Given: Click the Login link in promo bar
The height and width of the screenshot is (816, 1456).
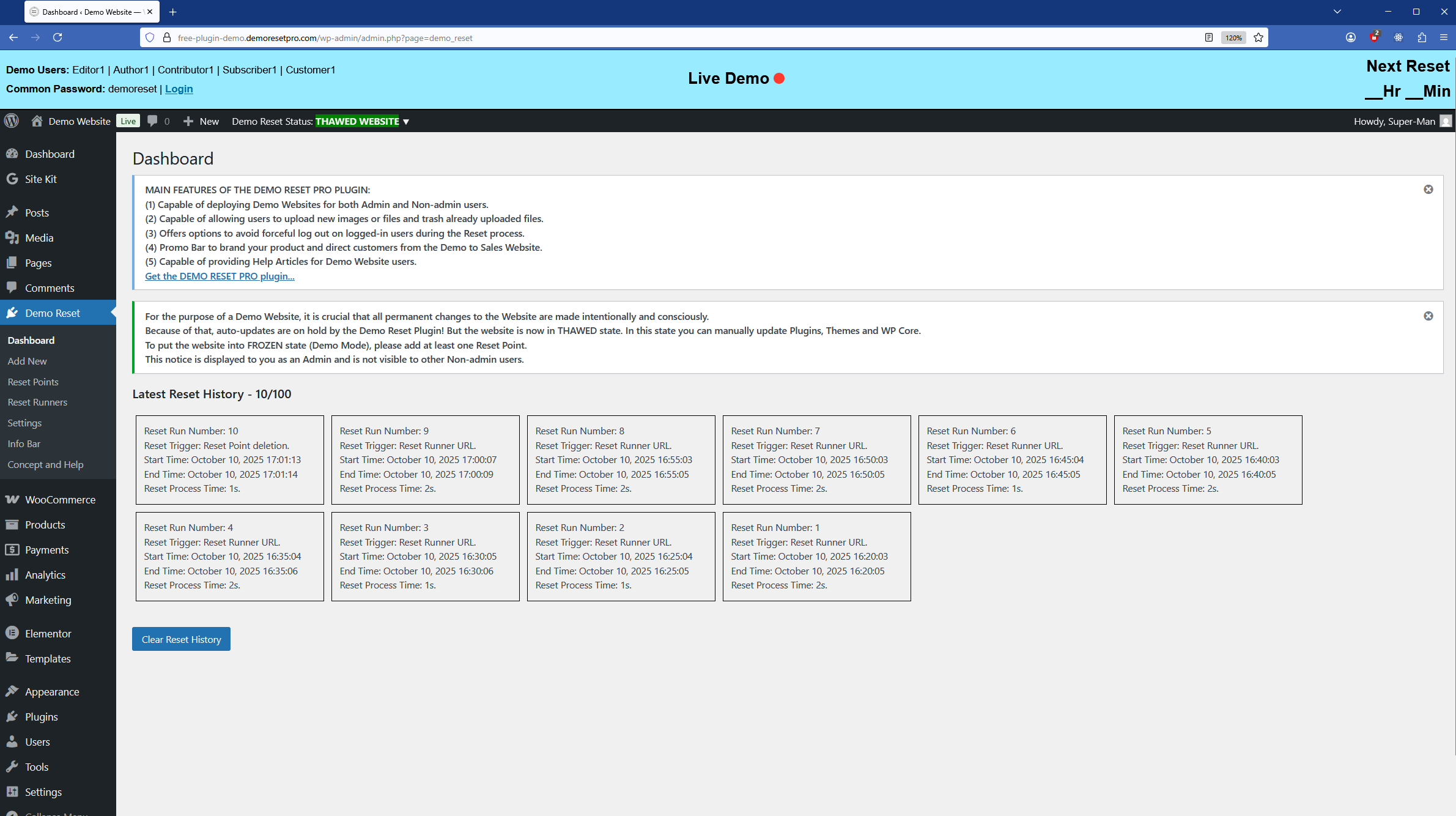Looking at the screenshot, I should 179,89.
